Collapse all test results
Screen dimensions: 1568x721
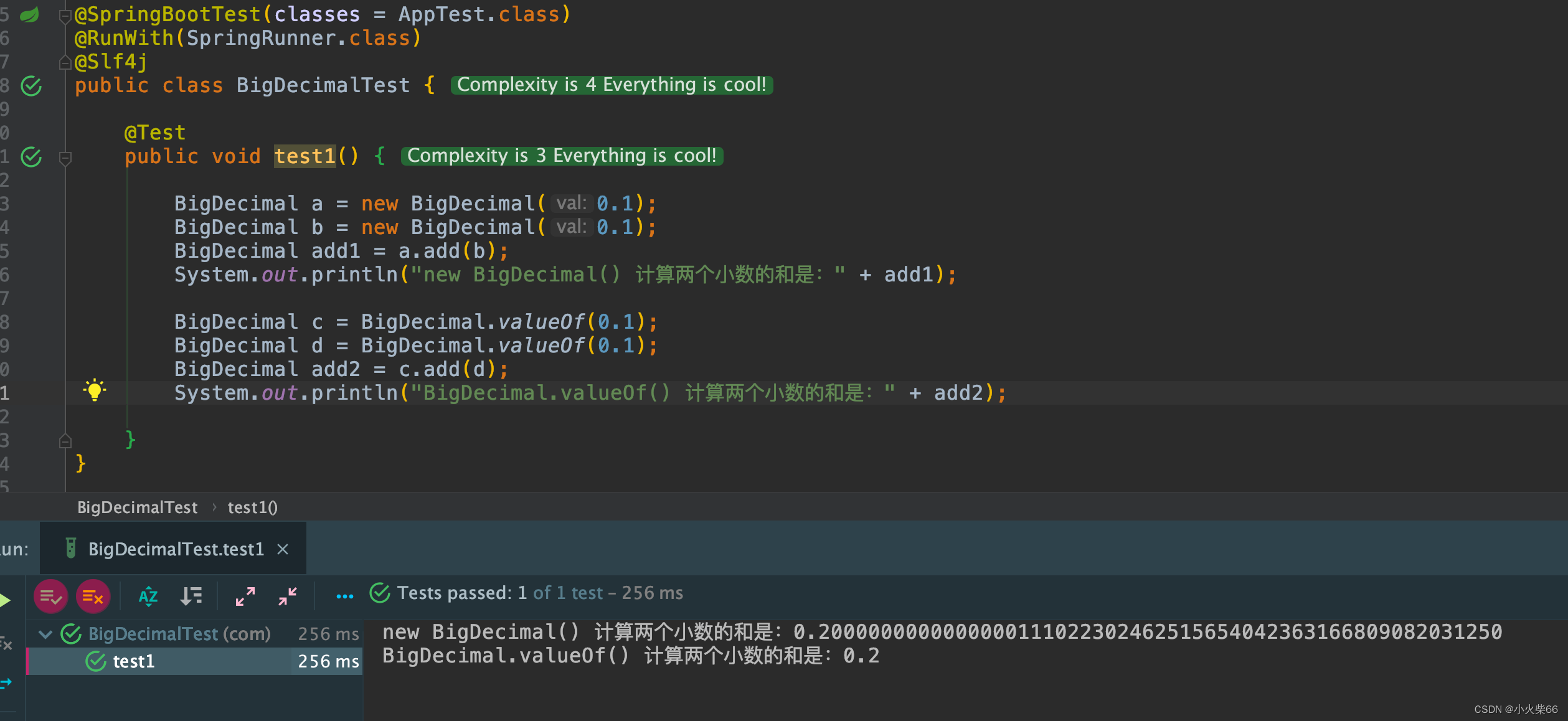pyautogui.click(x=288, y=596)
